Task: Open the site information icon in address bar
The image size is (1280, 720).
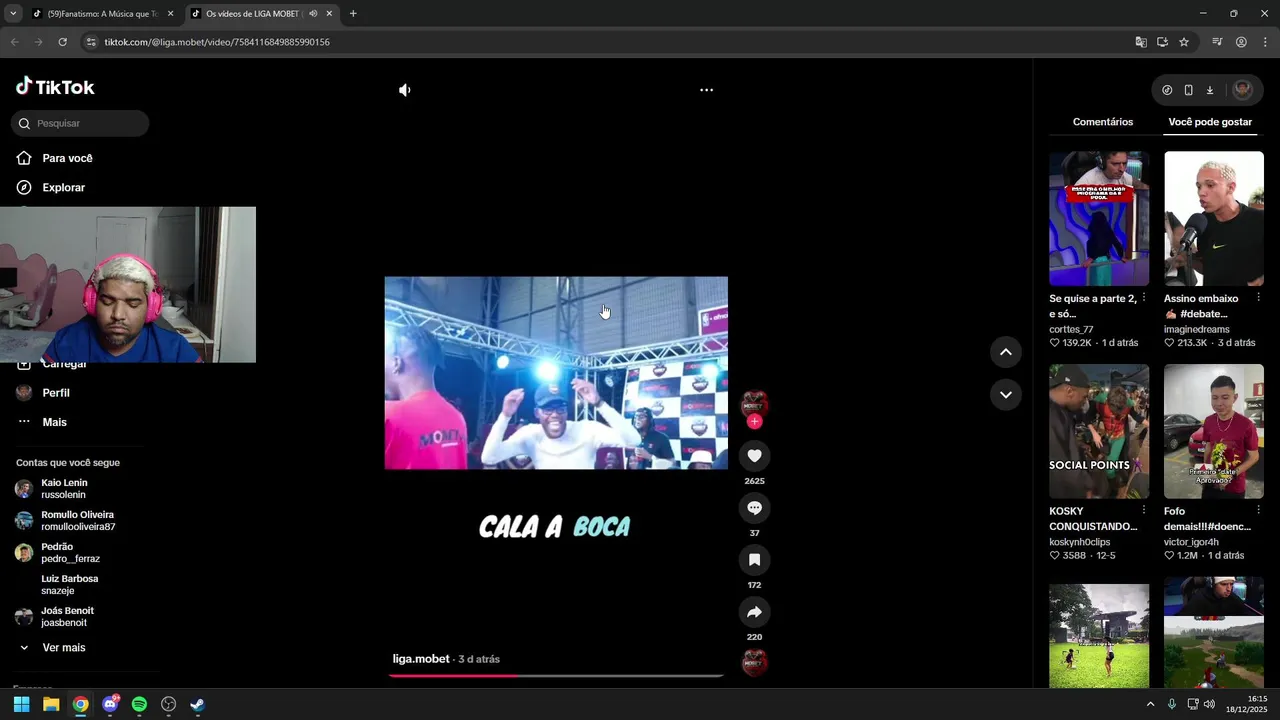Action: click(x=91, y=42)
